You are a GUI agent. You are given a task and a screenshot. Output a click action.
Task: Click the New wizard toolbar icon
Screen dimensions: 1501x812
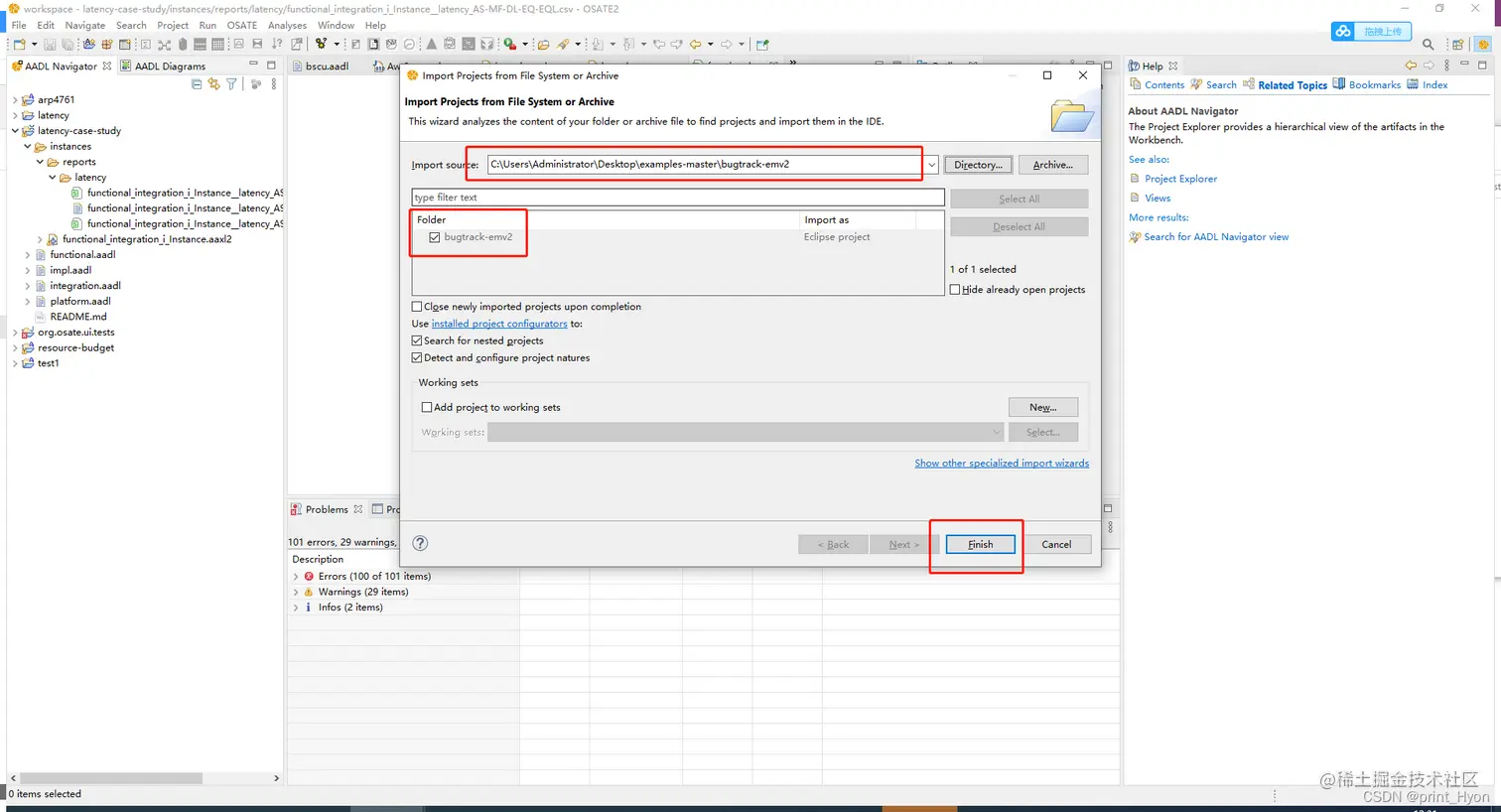[19, 45]
